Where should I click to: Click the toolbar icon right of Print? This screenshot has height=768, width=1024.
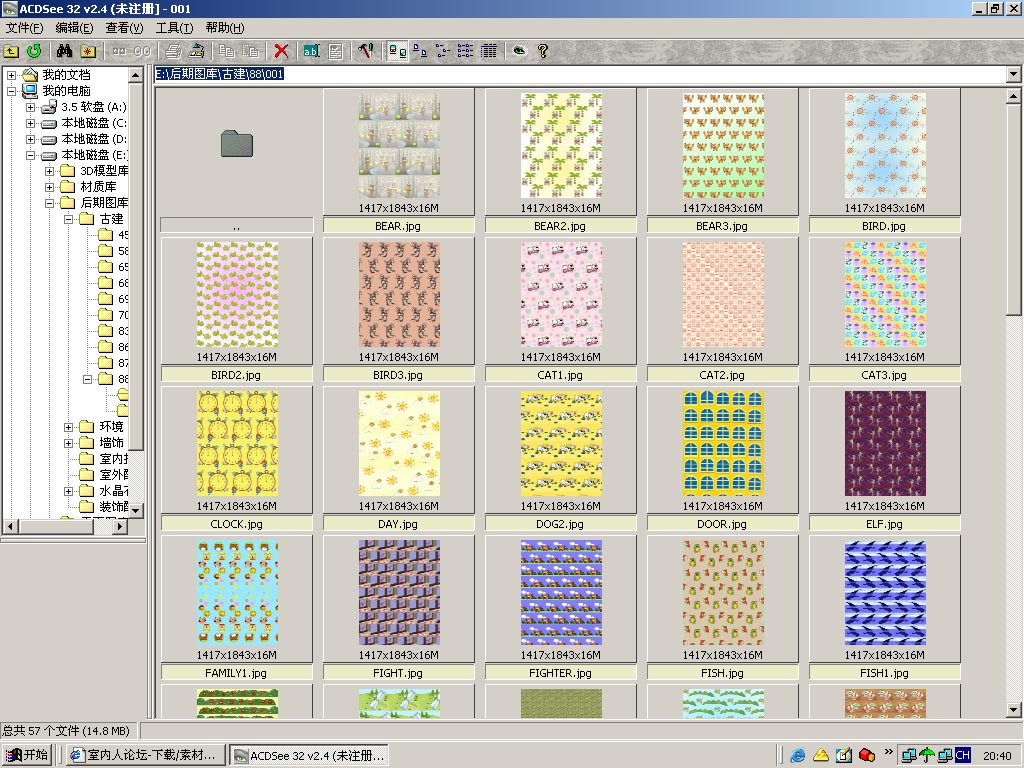[x=197, y=51]
